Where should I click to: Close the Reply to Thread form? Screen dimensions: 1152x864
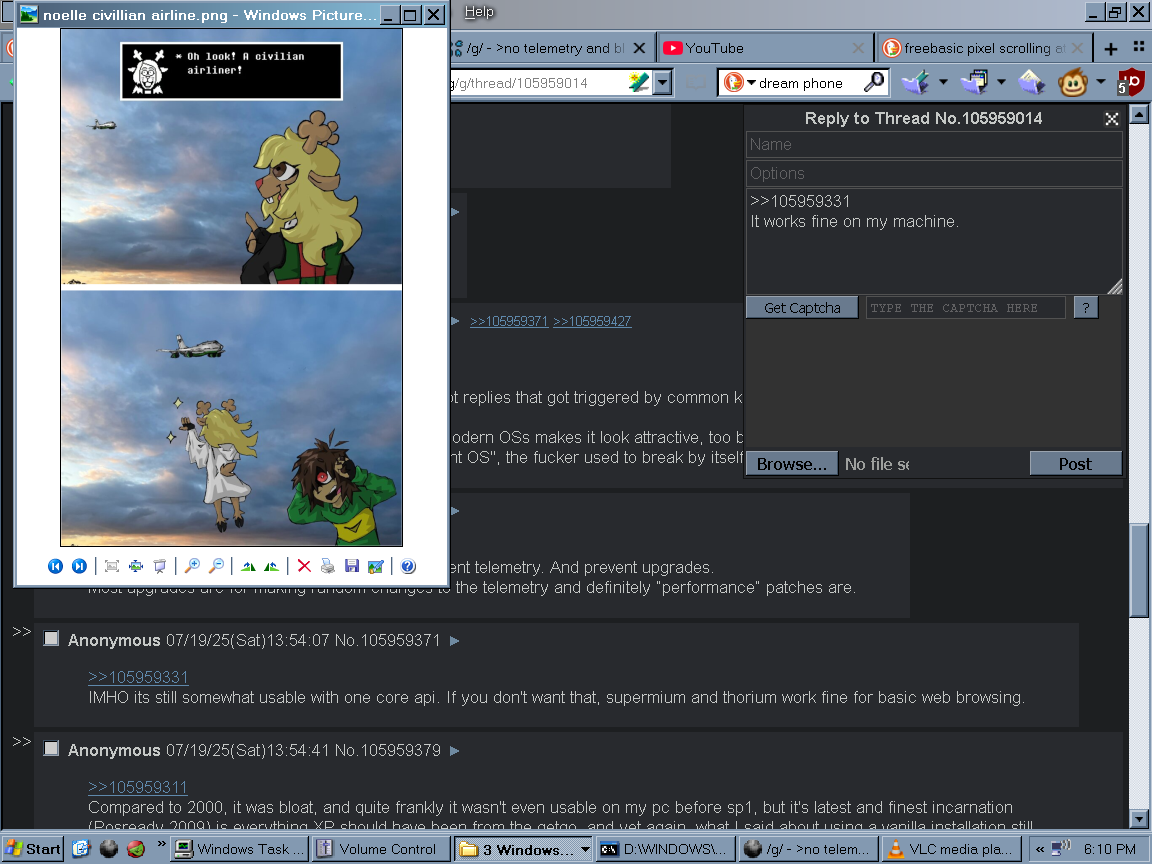coord(1112,118)
